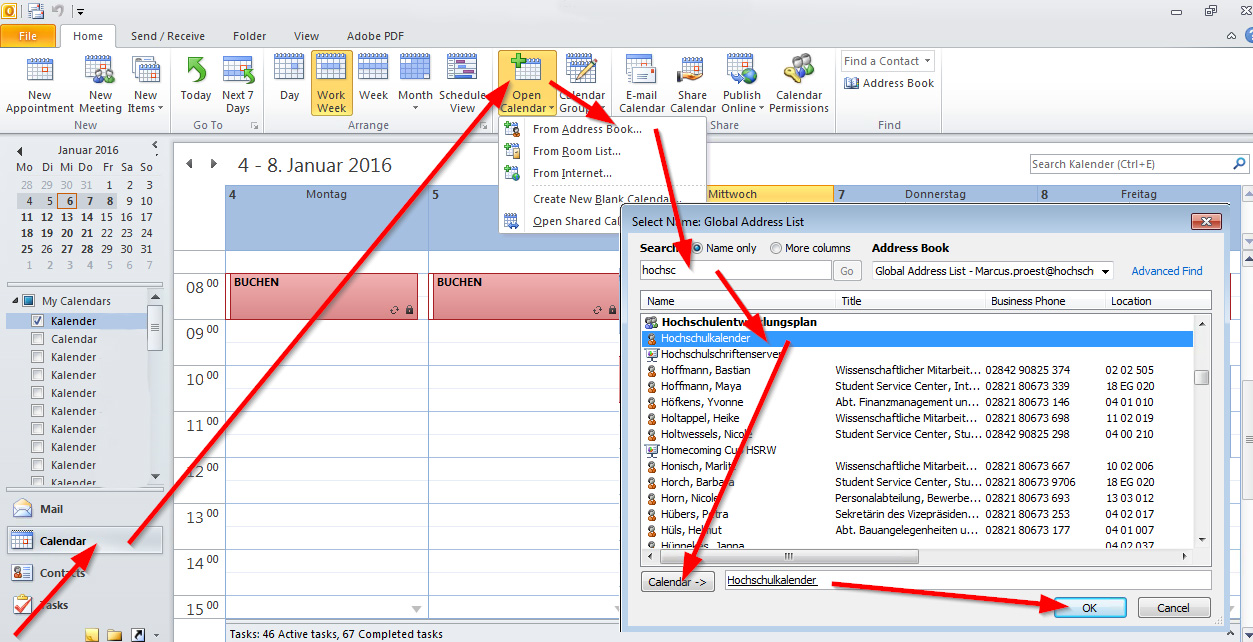Collapse the My Calendars group
Screen dimensions: 1253x642
16,301
